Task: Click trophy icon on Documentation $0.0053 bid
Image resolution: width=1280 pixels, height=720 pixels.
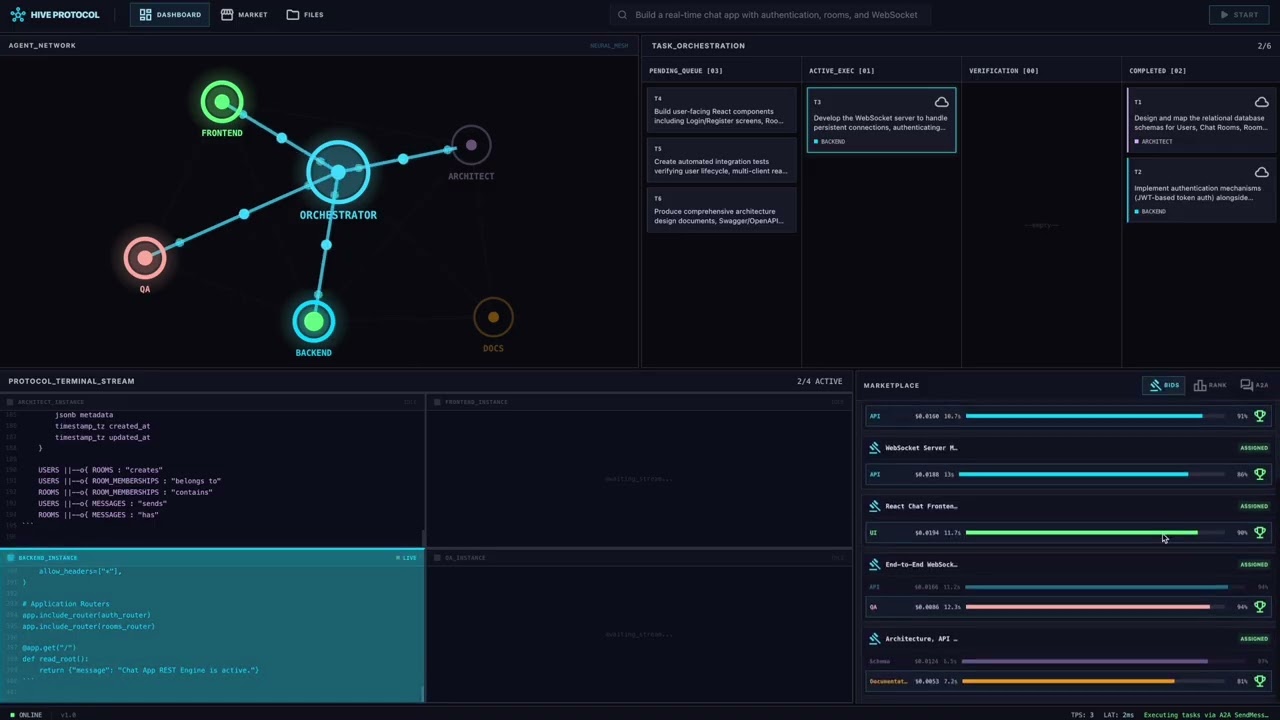Action: [x=1260, y=681]
